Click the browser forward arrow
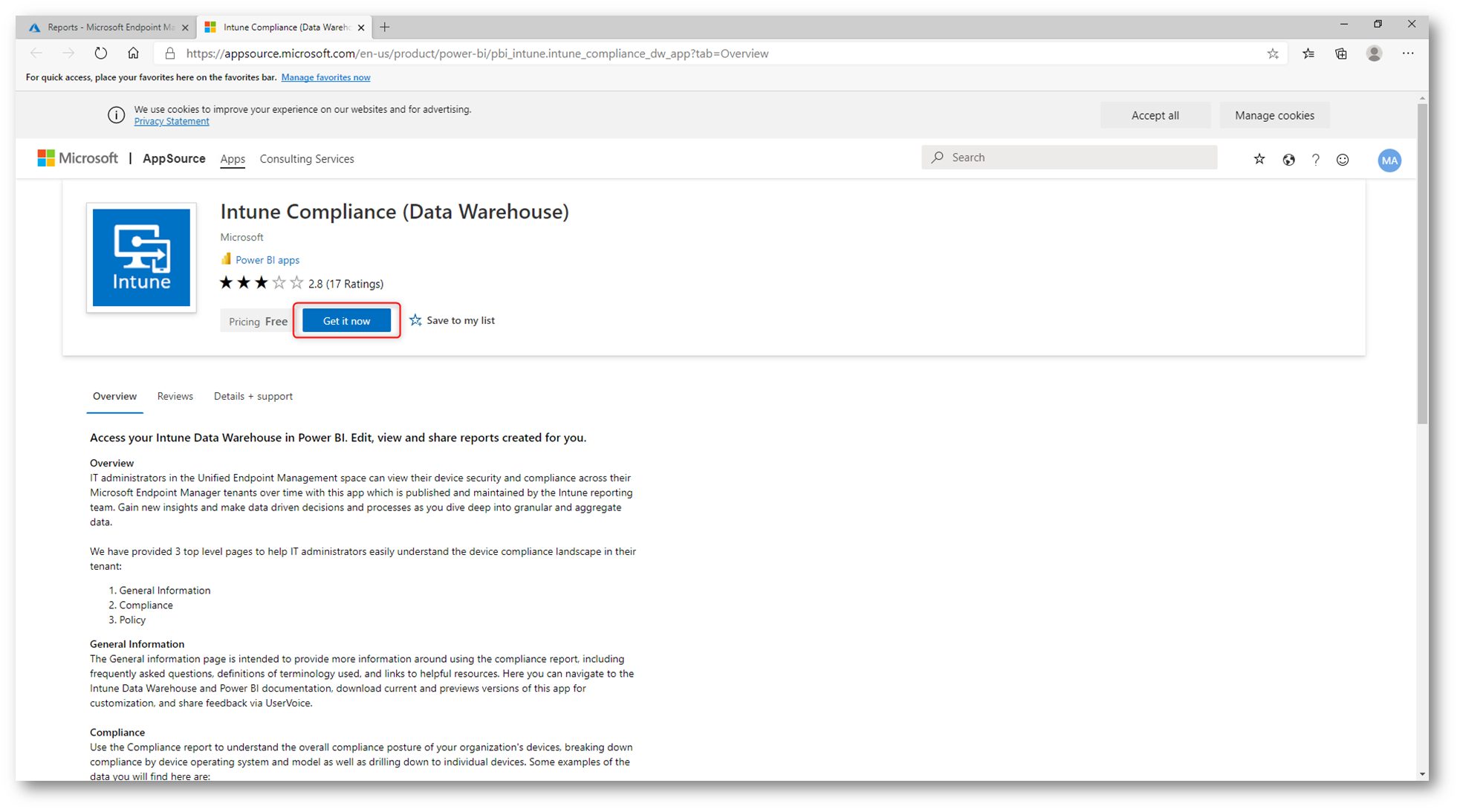This screenshot has width=1460, height=812. coord(68,53)
